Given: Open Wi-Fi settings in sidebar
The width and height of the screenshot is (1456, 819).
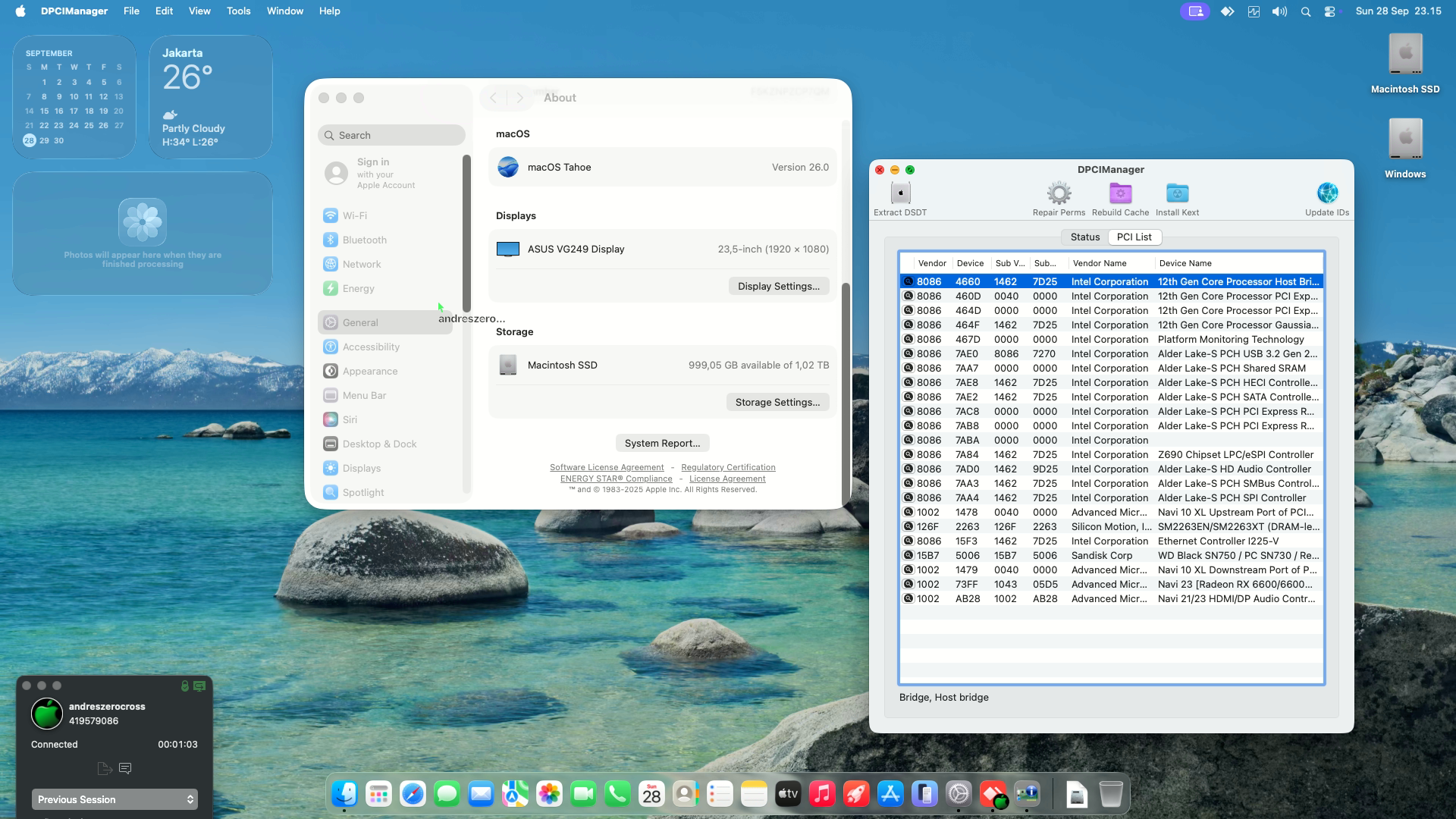Looking at the screenshot, I should pyautogui.click(x=387, y=216).
